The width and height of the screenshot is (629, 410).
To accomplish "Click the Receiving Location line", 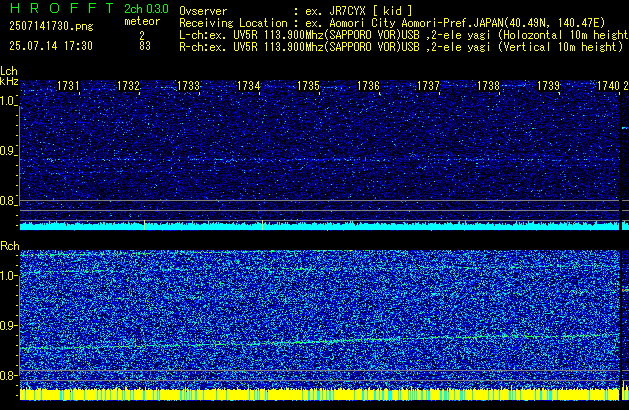I will 392,23.
